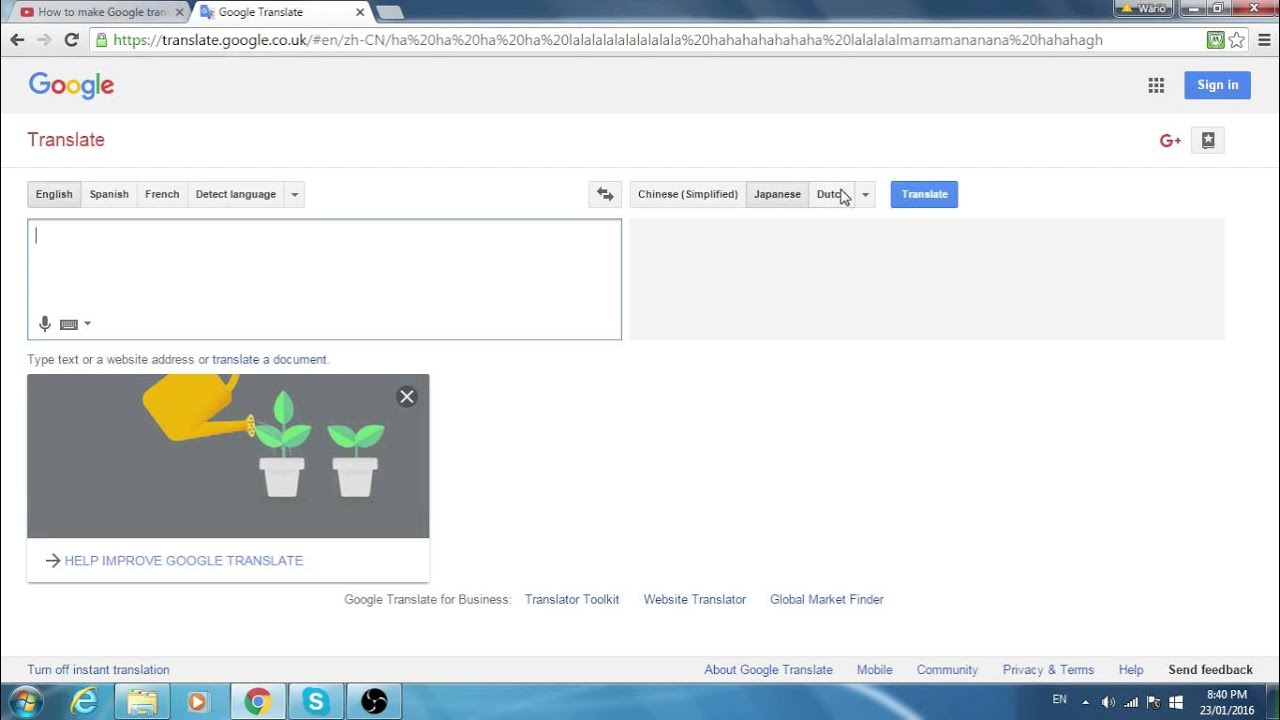This screenshot has width=1280, height=720.
Task: Open the Google apps grid
Action: [1156, 85]
